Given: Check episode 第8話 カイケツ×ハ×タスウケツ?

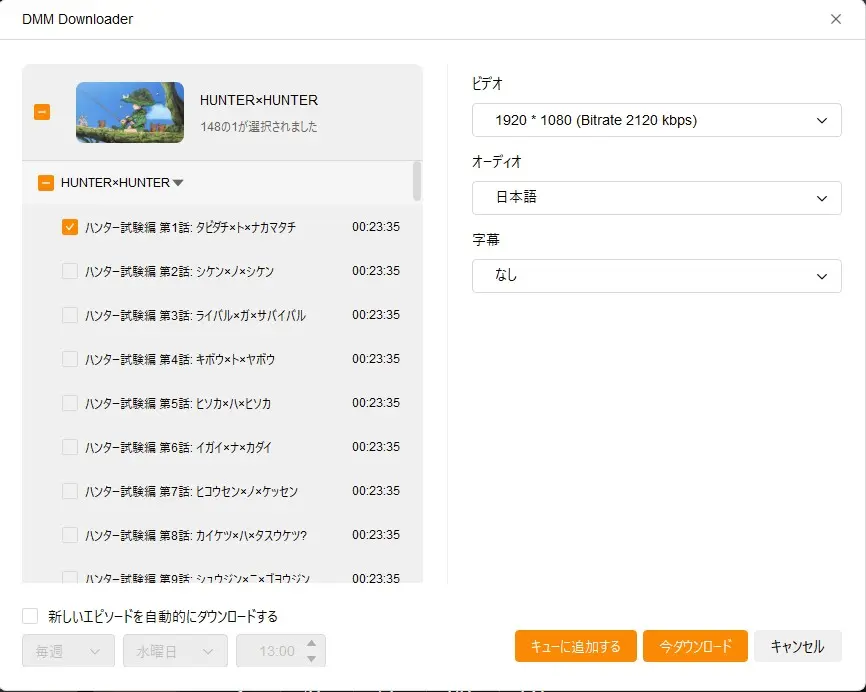Looking at the screenshot, I should coord(70,535).
